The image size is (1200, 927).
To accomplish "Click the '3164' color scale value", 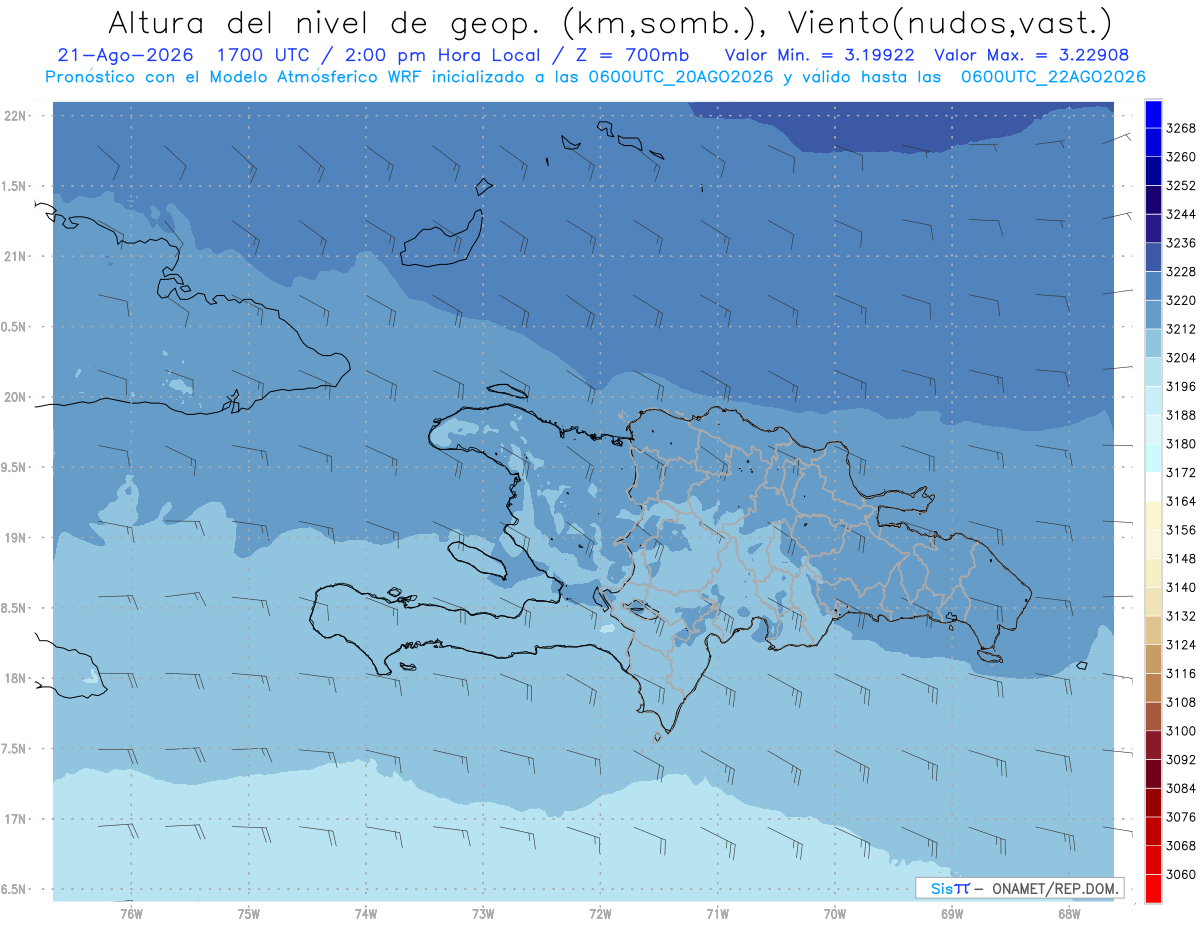I will click(1181, 501).
